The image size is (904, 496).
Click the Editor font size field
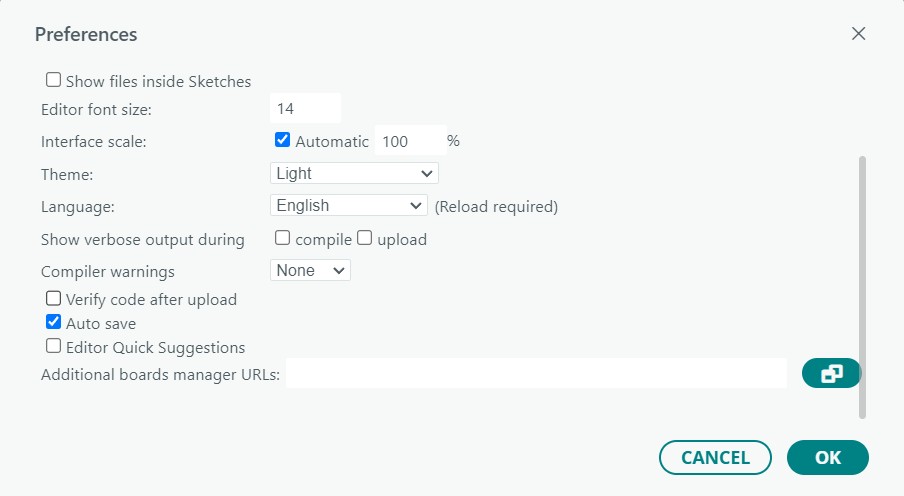(305, 109)
